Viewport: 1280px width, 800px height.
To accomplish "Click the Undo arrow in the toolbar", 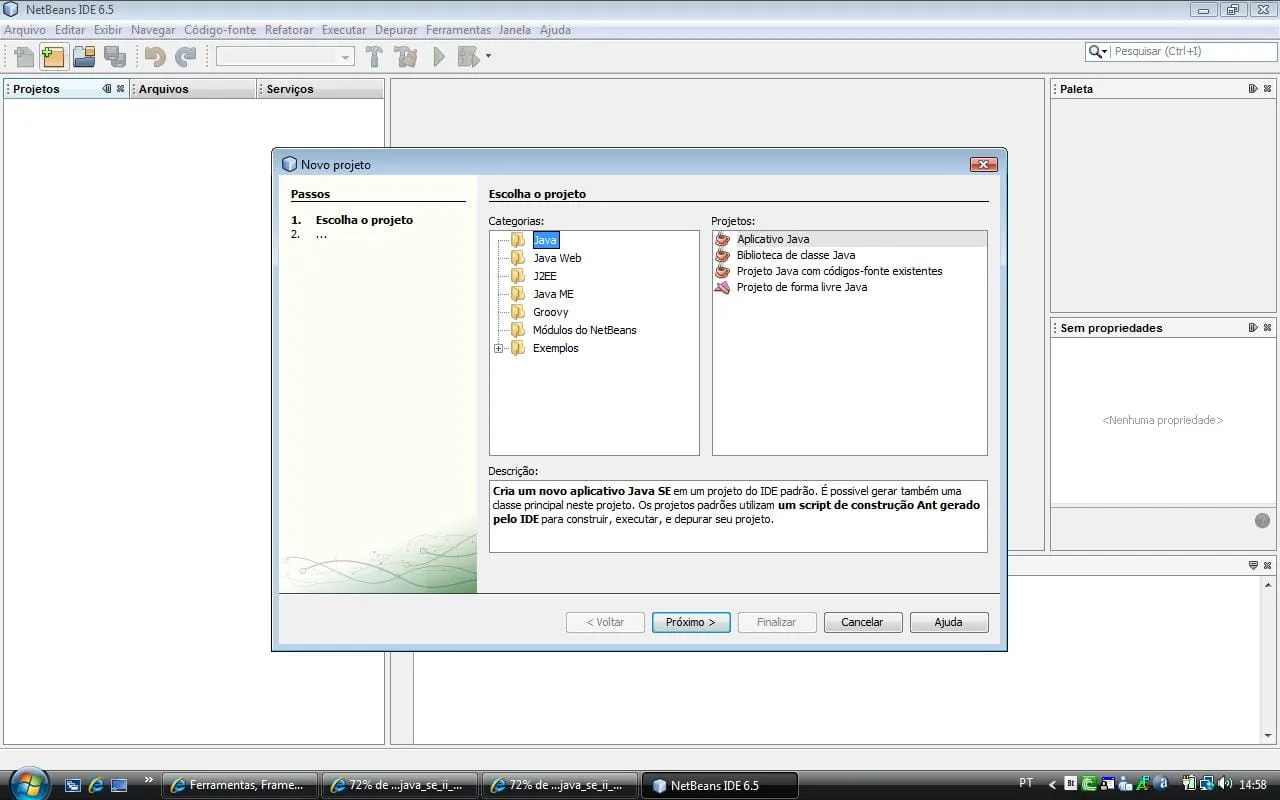I will (155, 57).
